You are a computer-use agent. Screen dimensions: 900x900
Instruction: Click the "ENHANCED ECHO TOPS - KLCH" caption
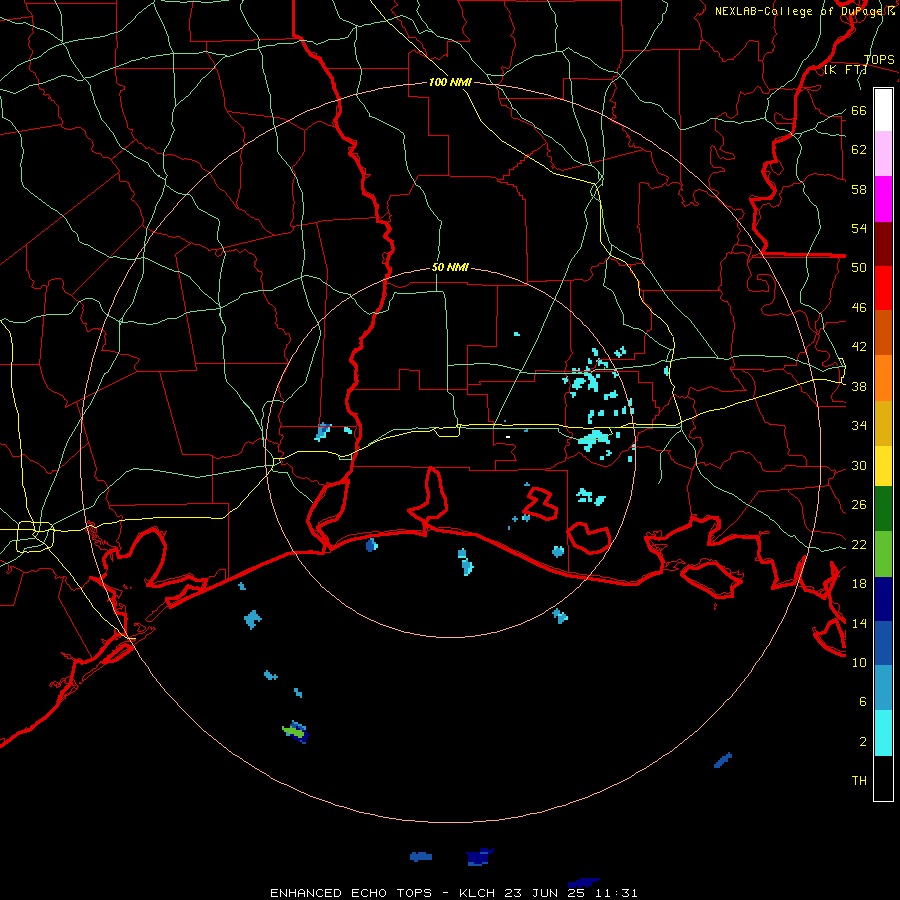click(x=384, y=893)
